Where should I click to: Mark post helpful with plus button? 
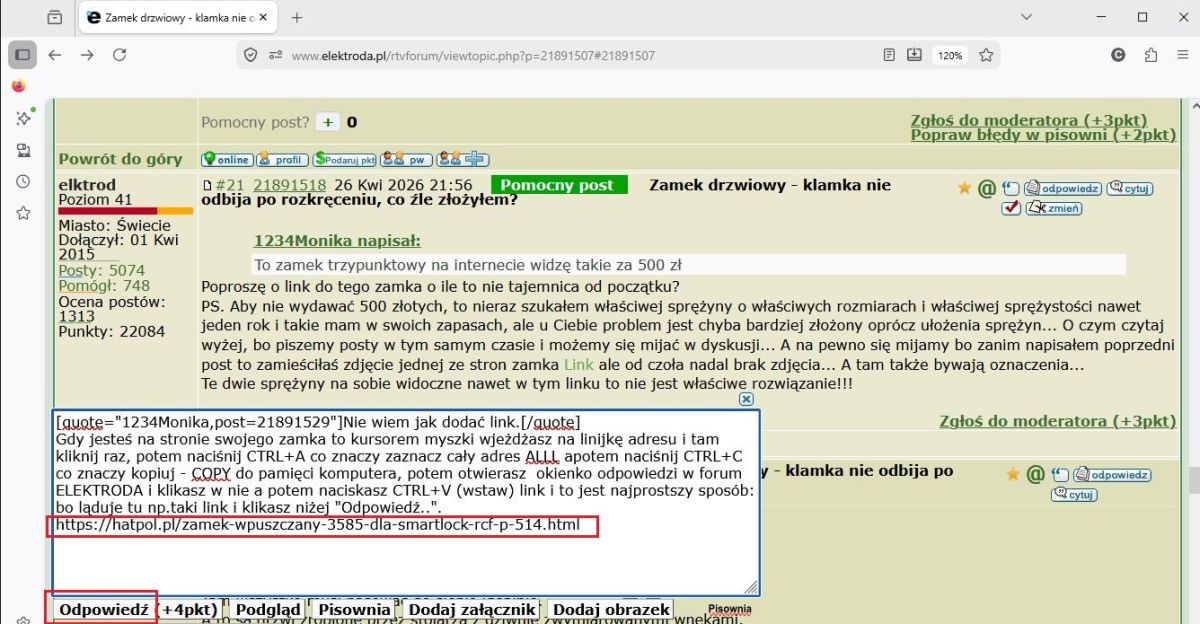(327, 122)
